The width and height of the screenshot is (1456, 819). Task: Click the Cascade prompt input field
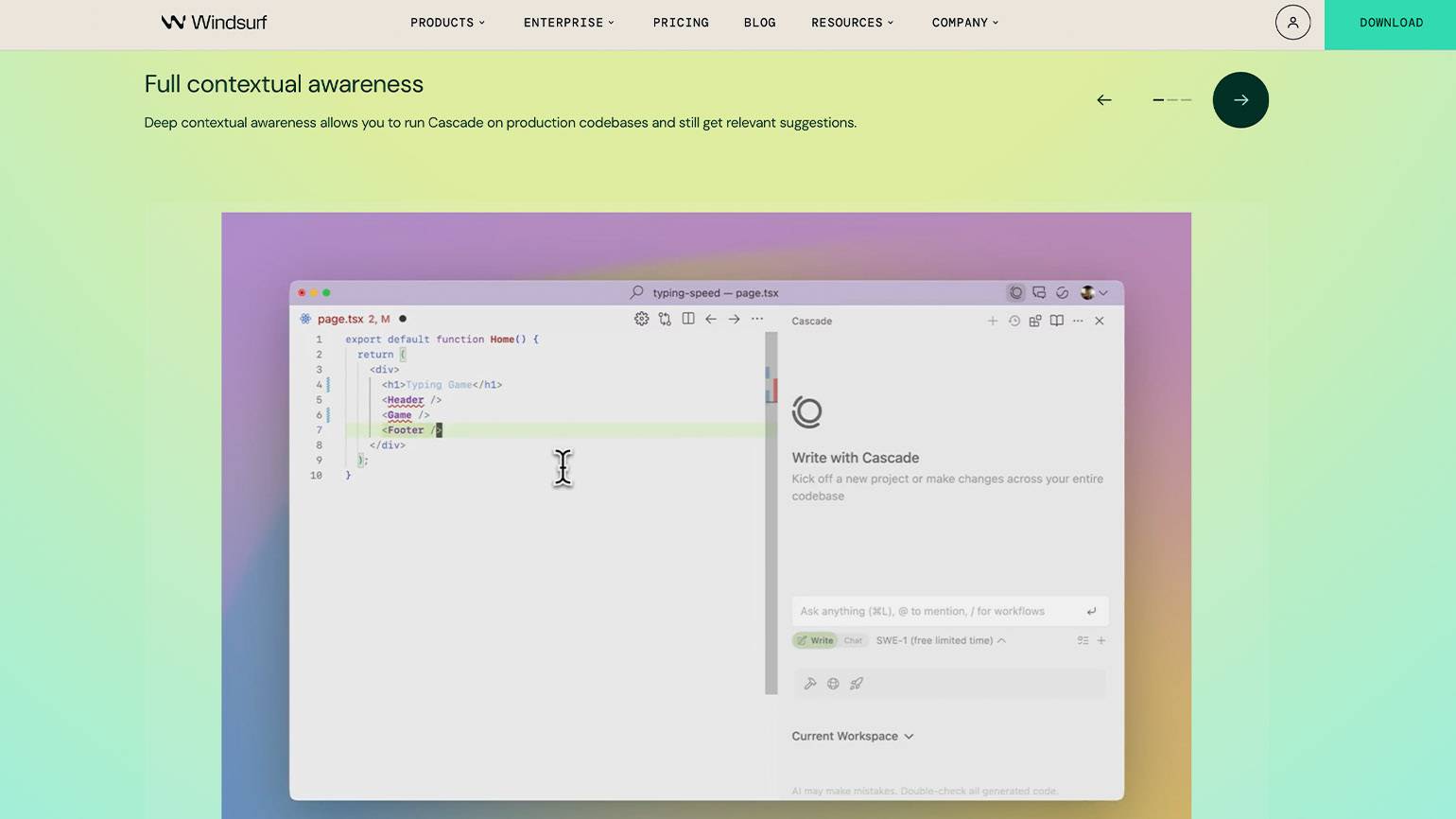pyautogui.click(x=950, y=612)
